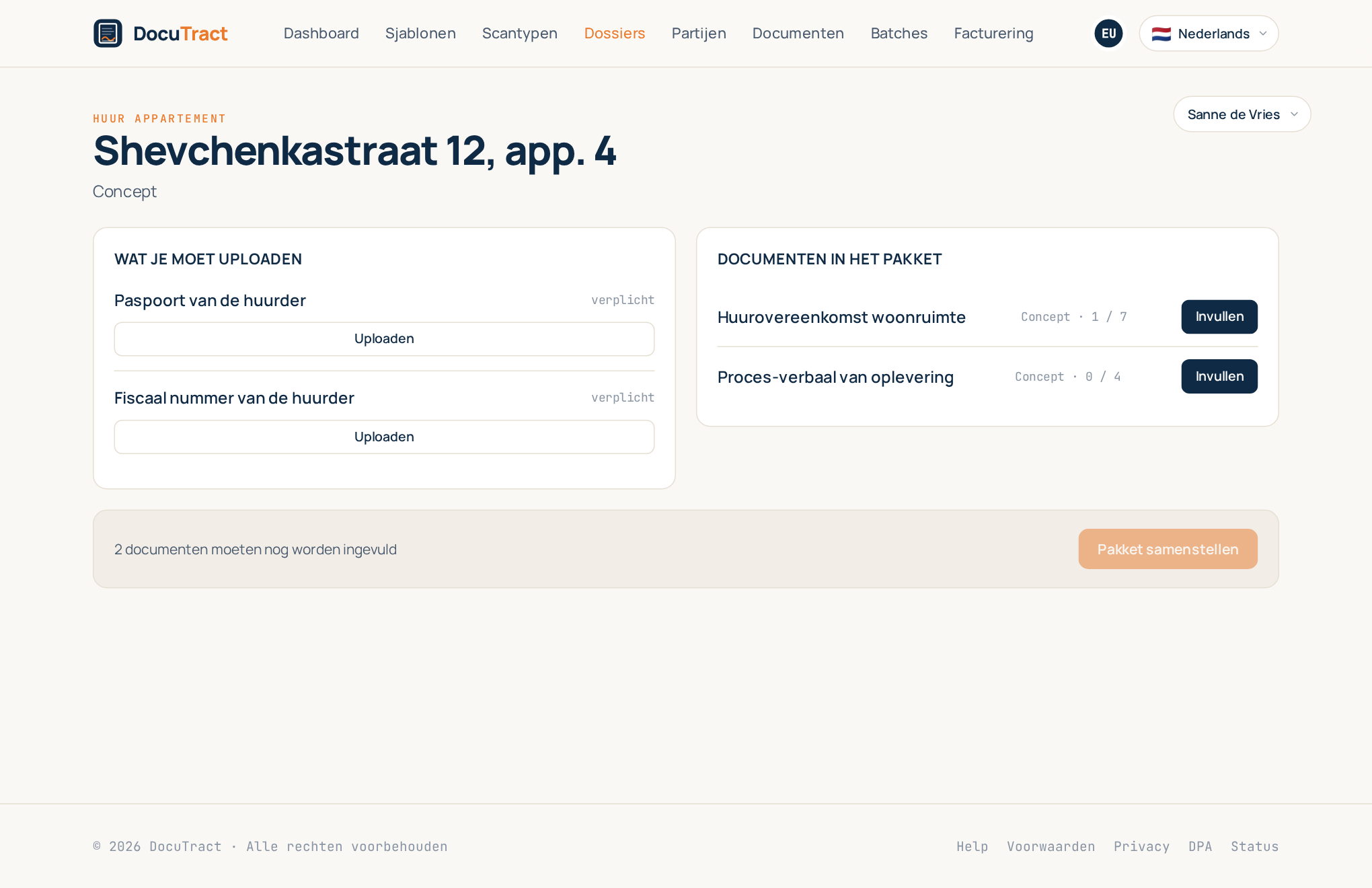Open the Help footer link

tap(973, 846)
